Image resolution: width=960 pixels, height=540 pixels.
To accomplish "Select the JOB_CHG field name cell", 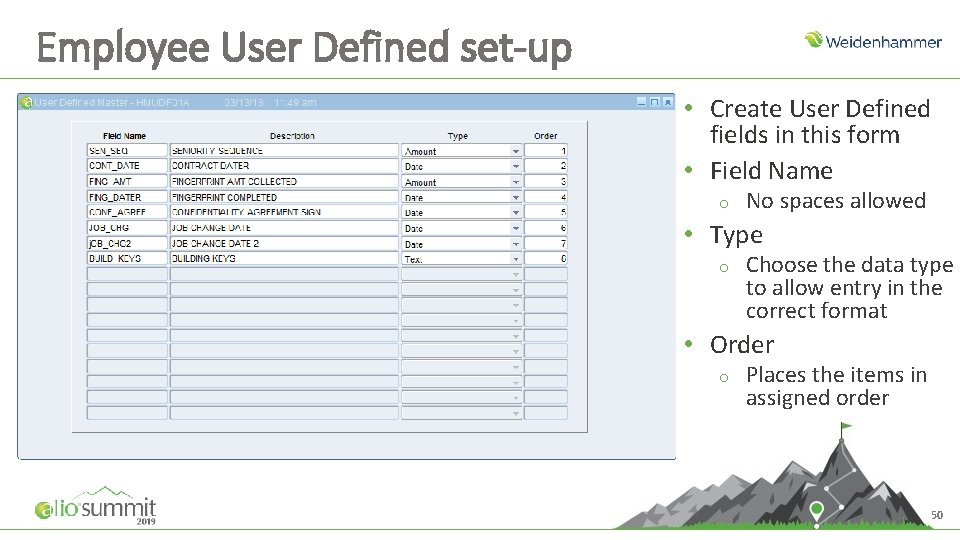I will point(127,228).
